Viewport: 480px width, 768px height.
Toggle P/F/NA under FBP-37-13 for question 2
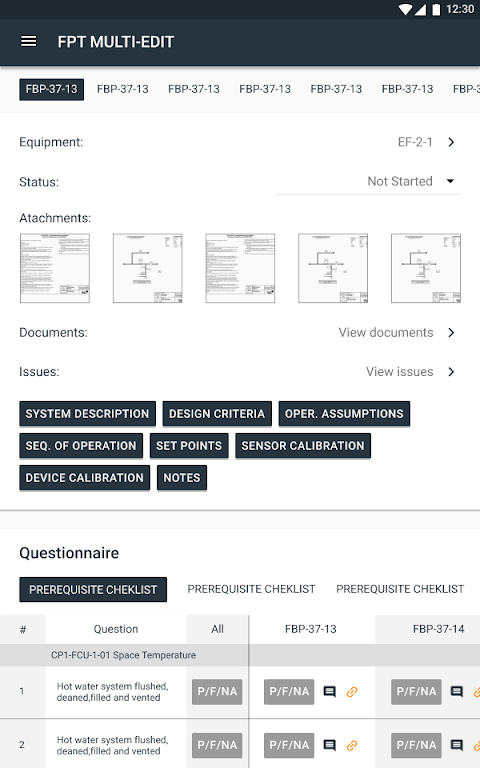point(289,745)
